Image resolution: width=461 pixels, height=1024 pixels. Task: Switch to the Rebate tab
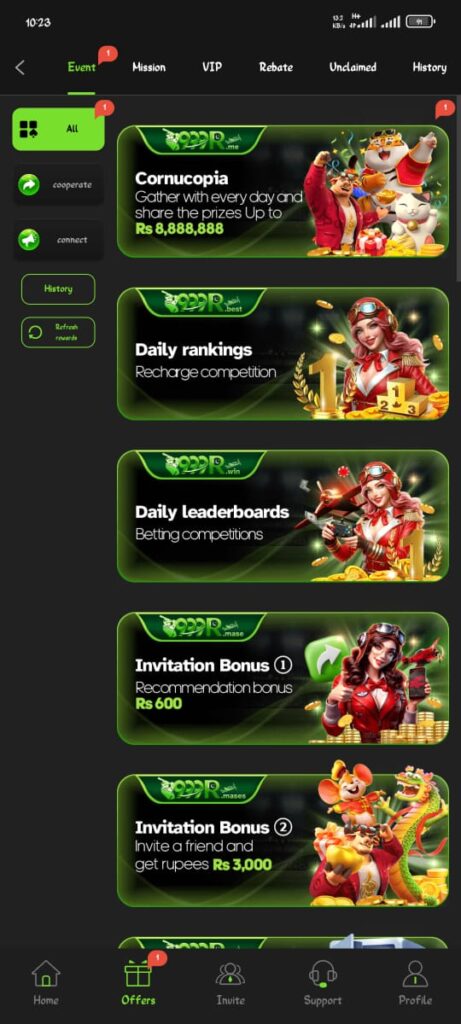pos(276,67)
